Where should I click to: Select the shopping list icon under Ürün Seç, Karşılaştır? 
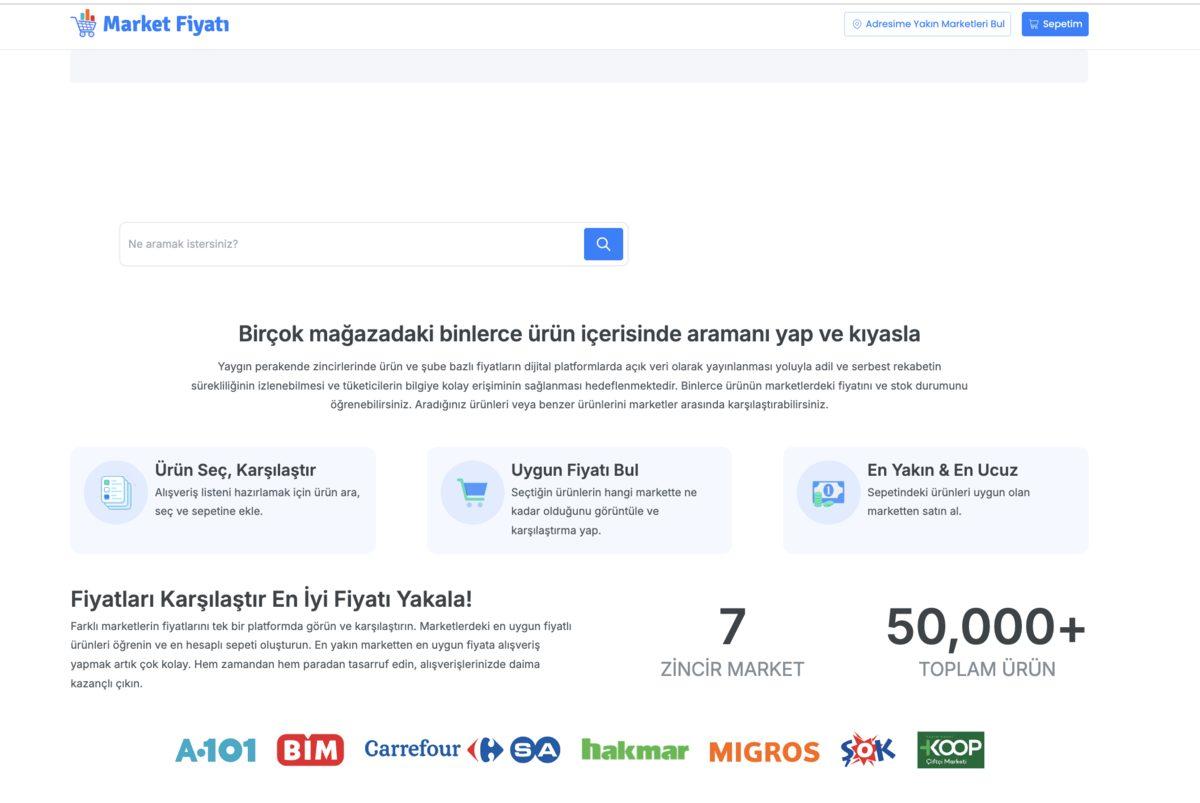(114, 491)
